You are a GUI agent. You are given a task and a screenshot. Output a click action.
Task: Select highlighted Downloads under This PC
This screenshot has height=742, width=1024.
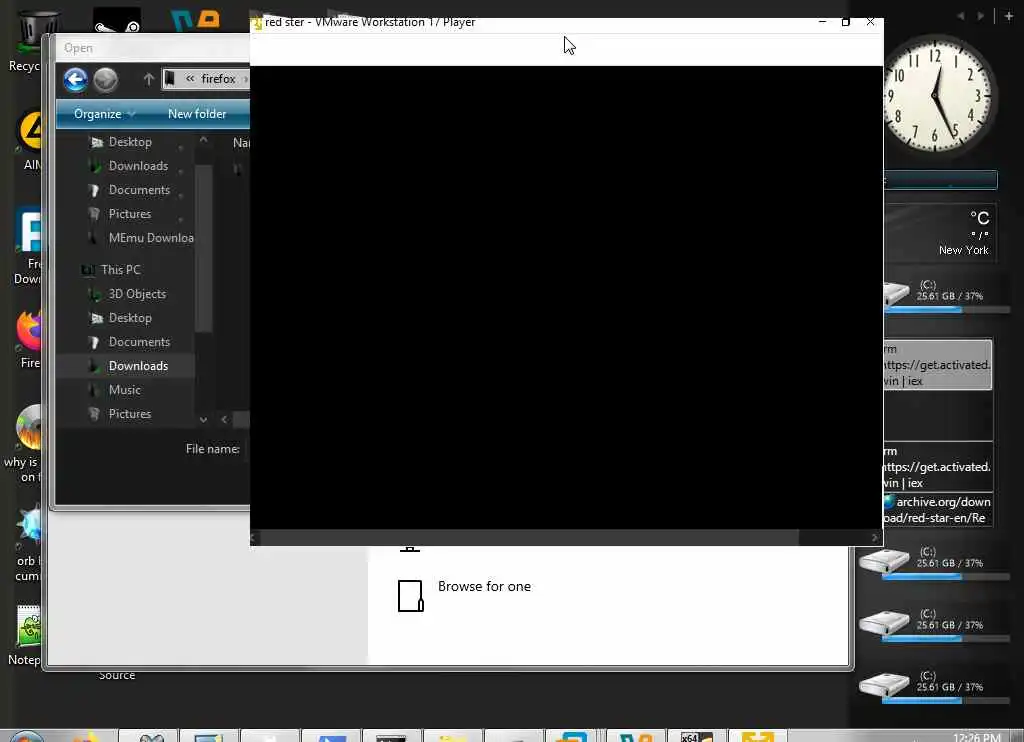point(125,366)
